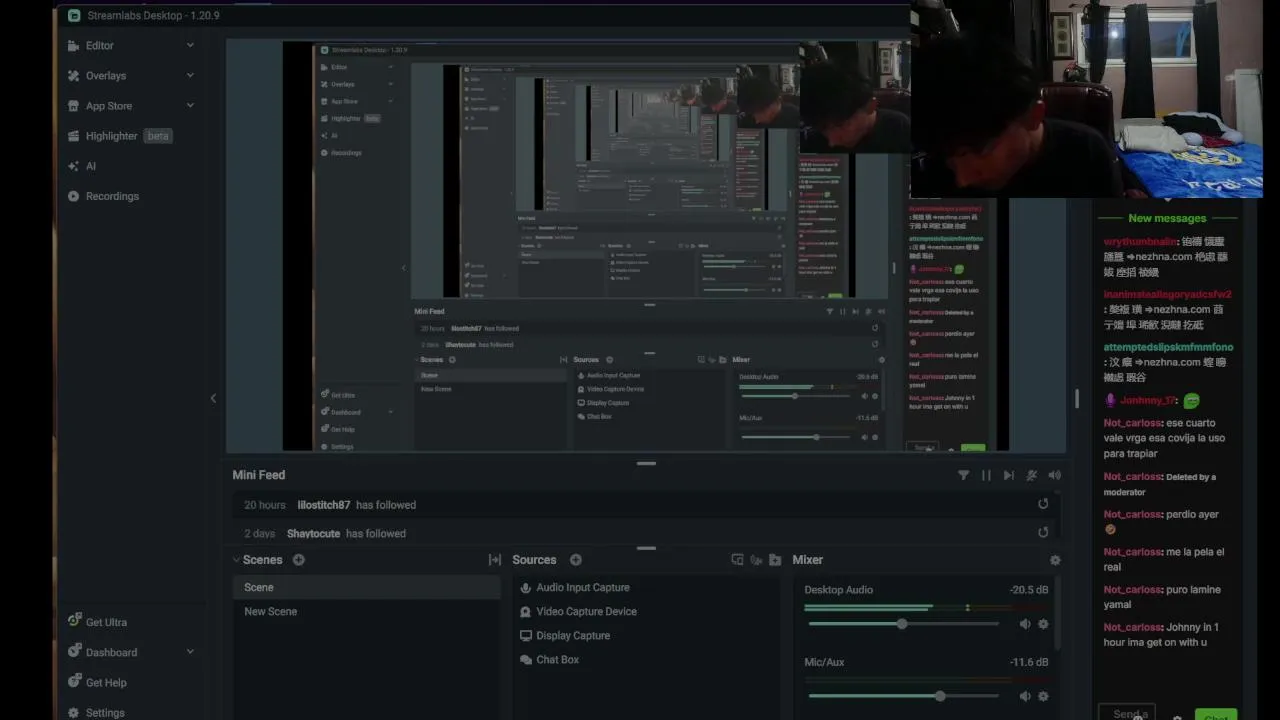
Task: Open the Mixer advanced settings gear
Action: [x=1055, y=561]
